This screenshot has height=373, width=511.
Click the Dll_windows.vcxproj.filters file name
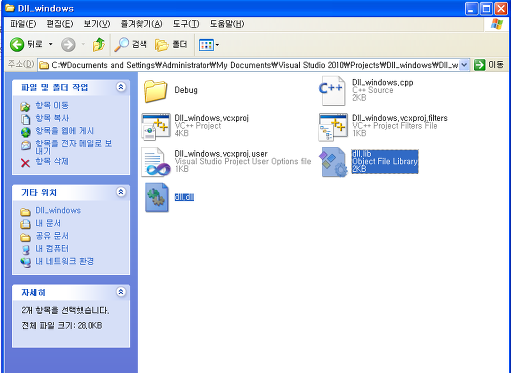[x=400, y=118]
